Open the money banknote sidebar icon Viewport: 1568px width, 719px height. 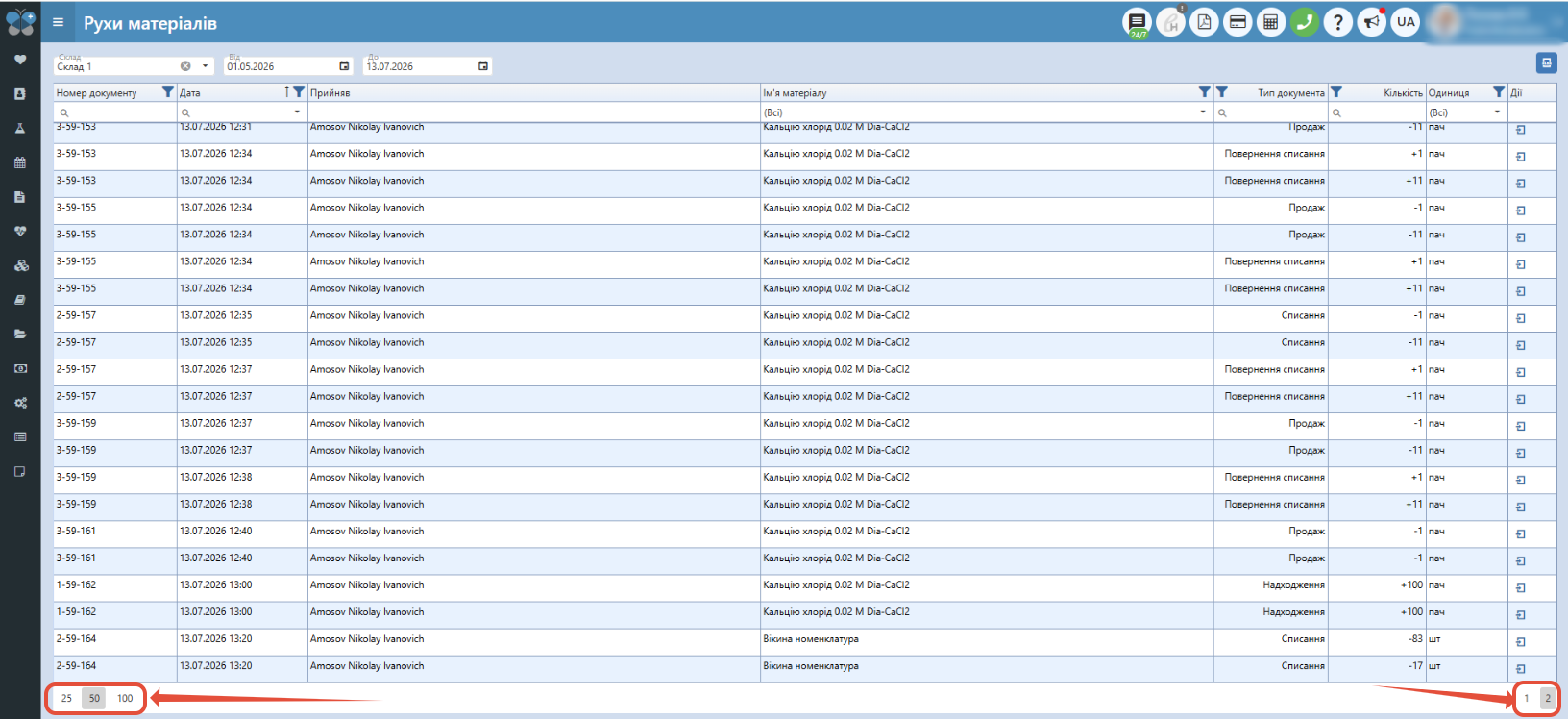pos(20,368)
